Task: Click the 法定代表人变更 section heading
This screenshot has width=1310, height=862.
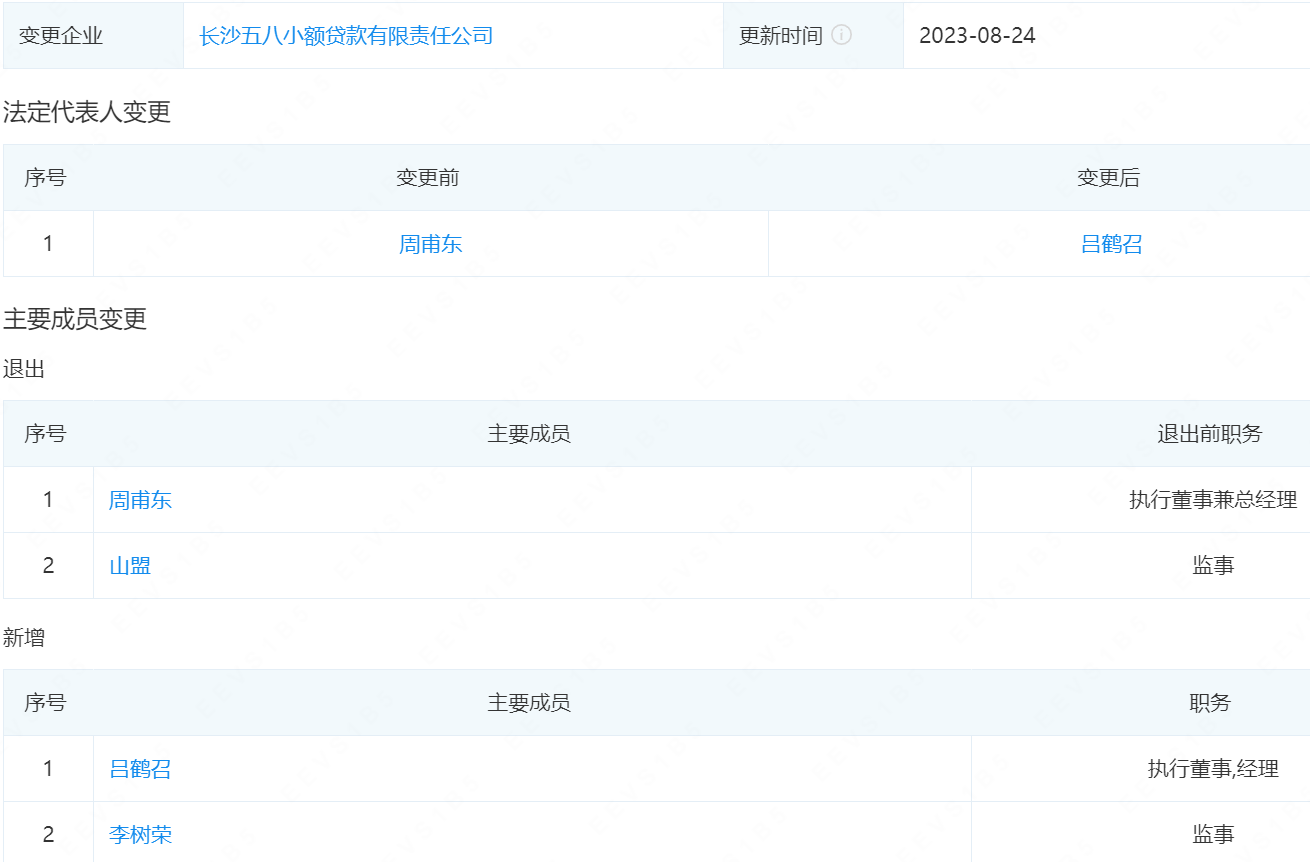Action: (87, 112)
